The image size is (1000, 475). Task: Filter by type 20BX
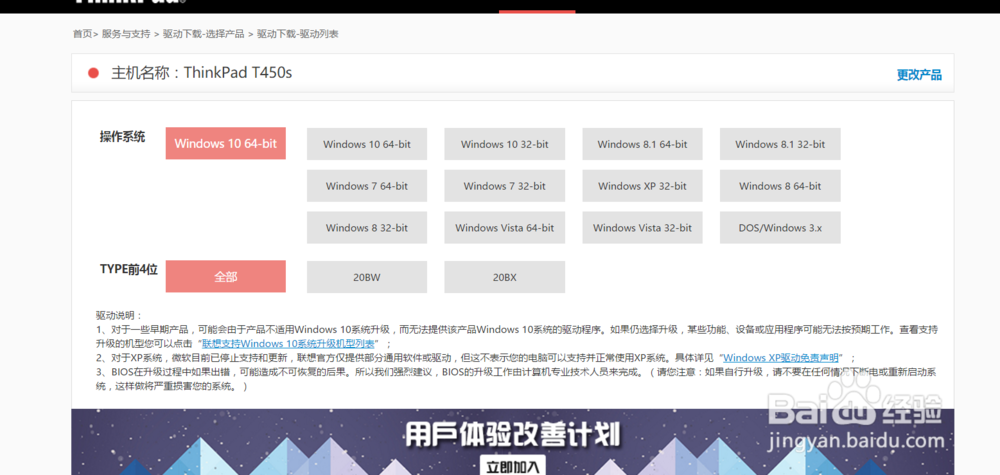click(x=504, y=277)
